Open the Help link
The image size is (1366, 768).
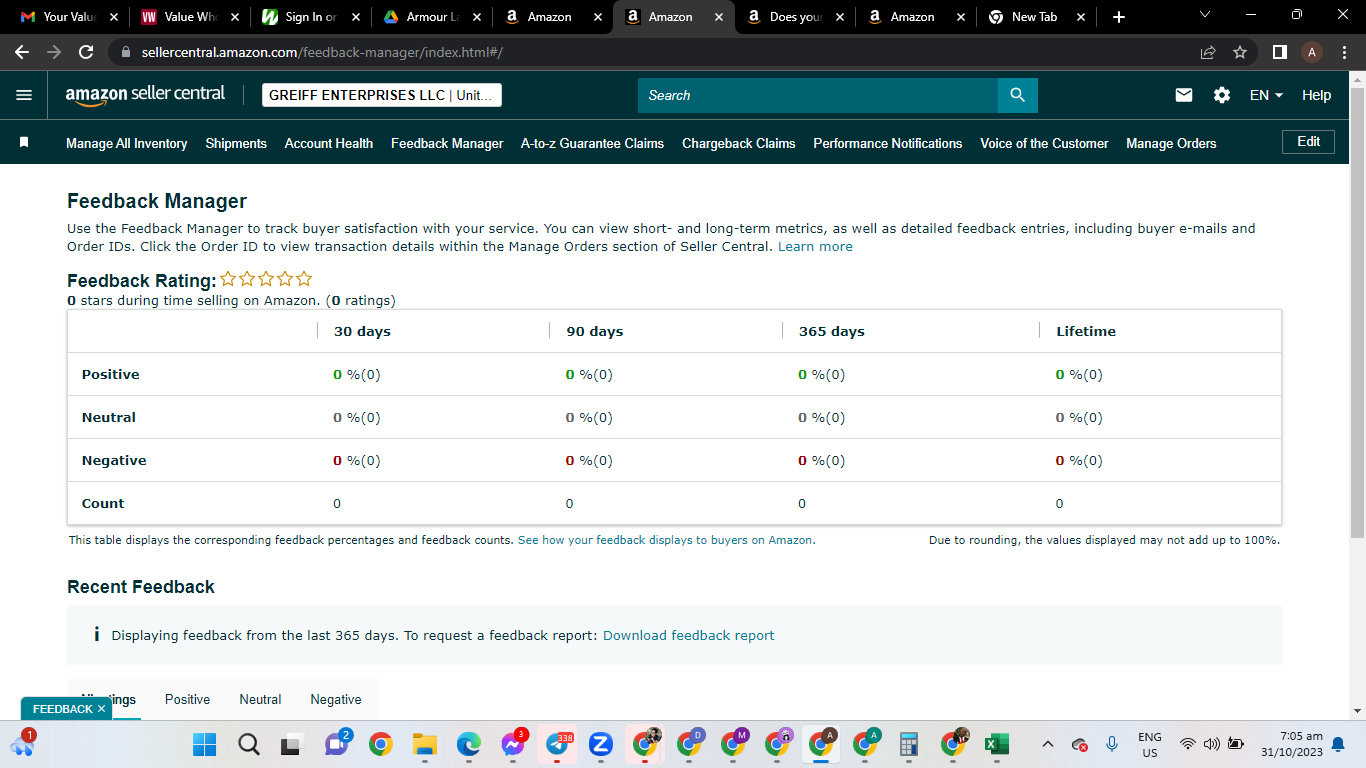click(1316, 95)
